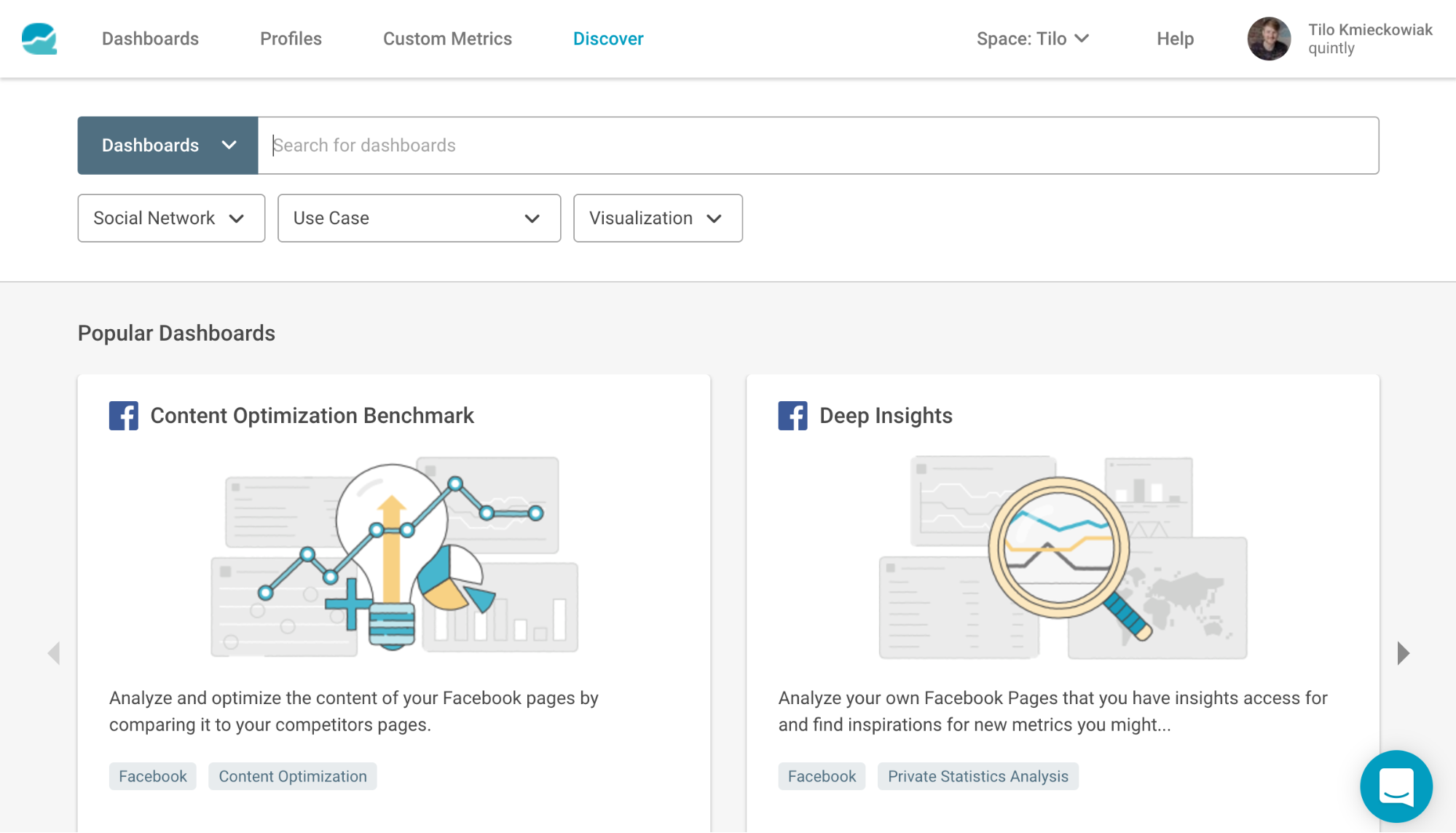This screenshot has height=833, width=1456.
Task: Open the Space: Tilo switcher
Action: 1032,39
